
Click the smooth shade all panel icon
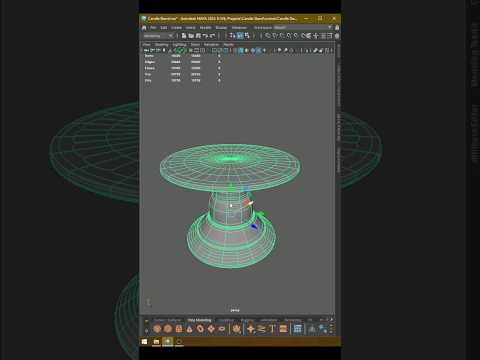(x=241, y=50)
